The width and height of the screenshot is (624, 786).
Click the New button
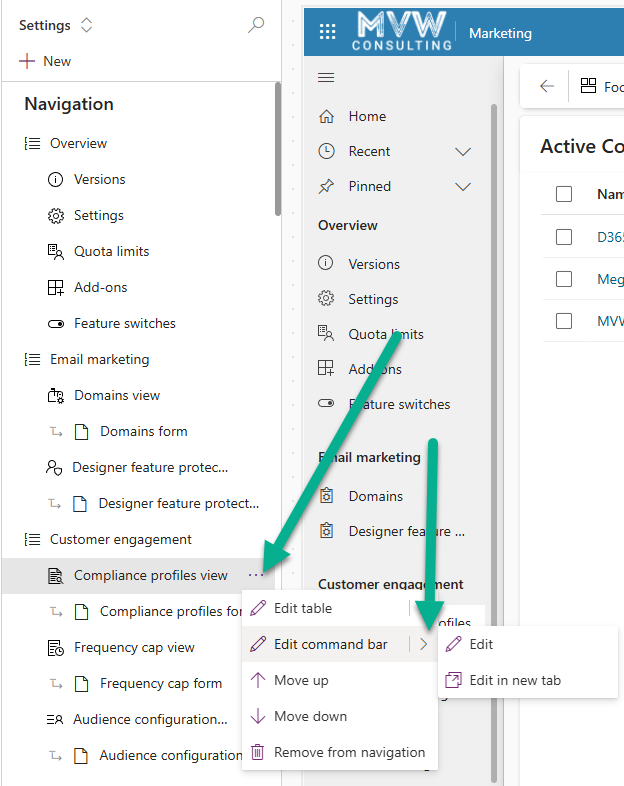[45, 61]
